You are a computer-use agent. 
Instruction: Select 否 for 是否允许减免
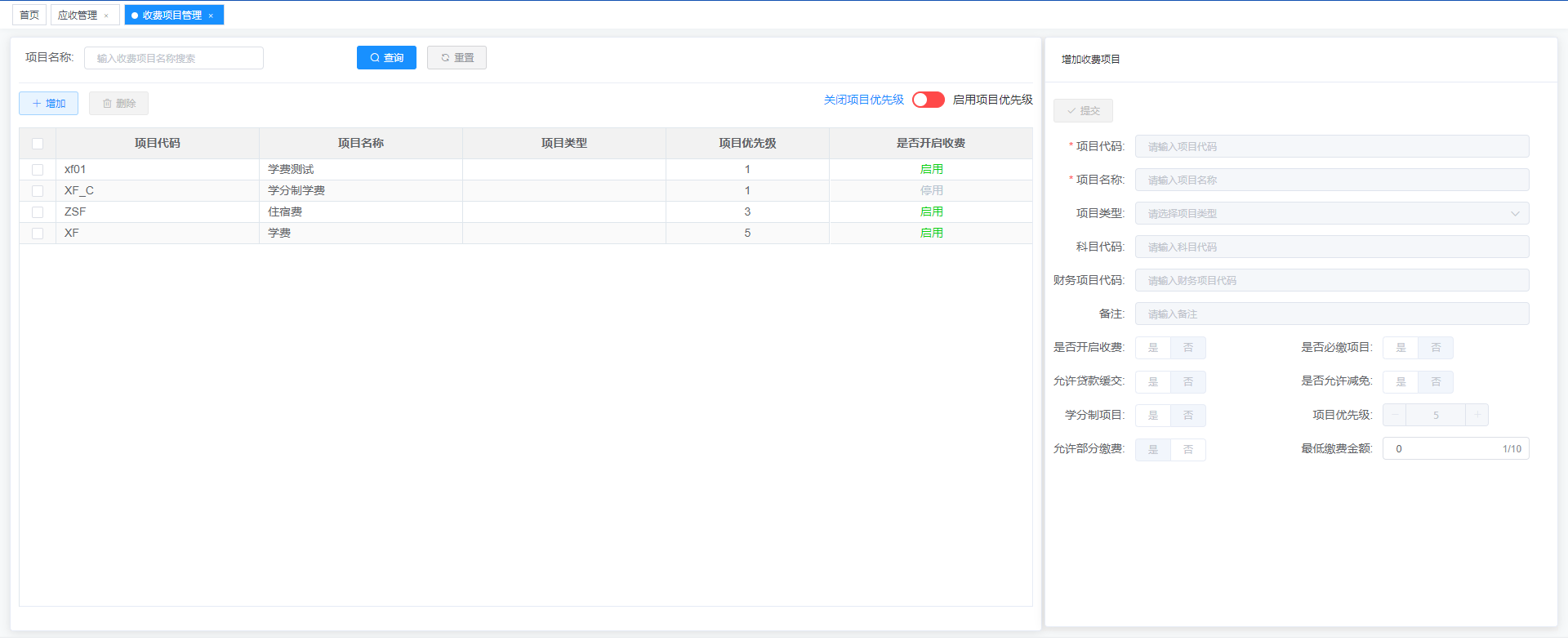[x=1436, y=381]
